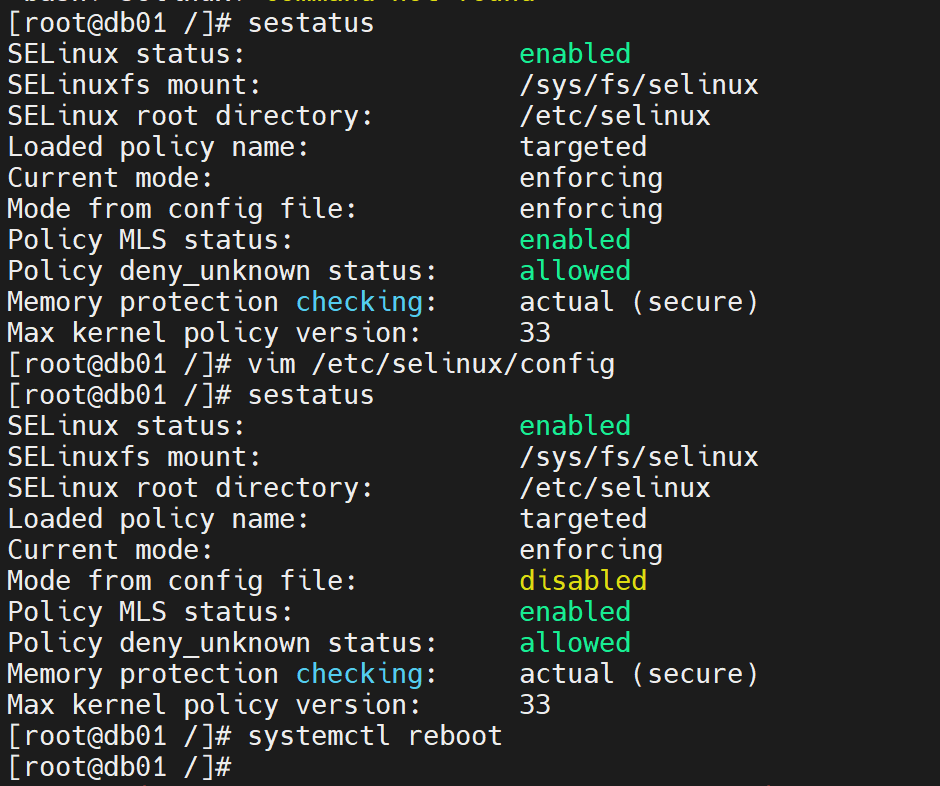940x786 pixels.
Task: Click "Mode from config file:" label above vim command
Action: click(182, 209)
